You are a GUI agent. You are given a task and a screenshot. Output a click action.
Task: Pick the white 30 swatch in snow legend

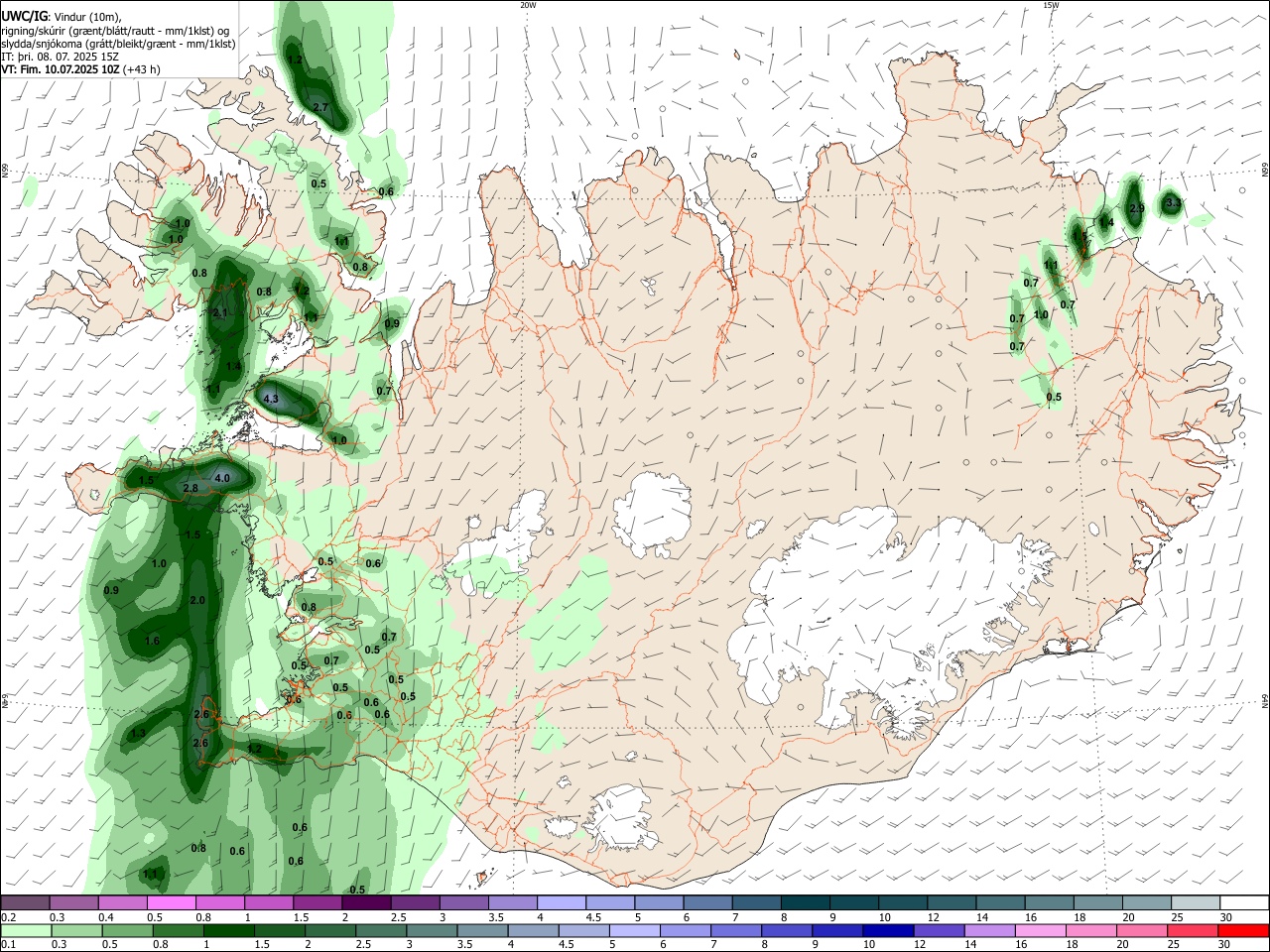click(x=1243, y=903)
